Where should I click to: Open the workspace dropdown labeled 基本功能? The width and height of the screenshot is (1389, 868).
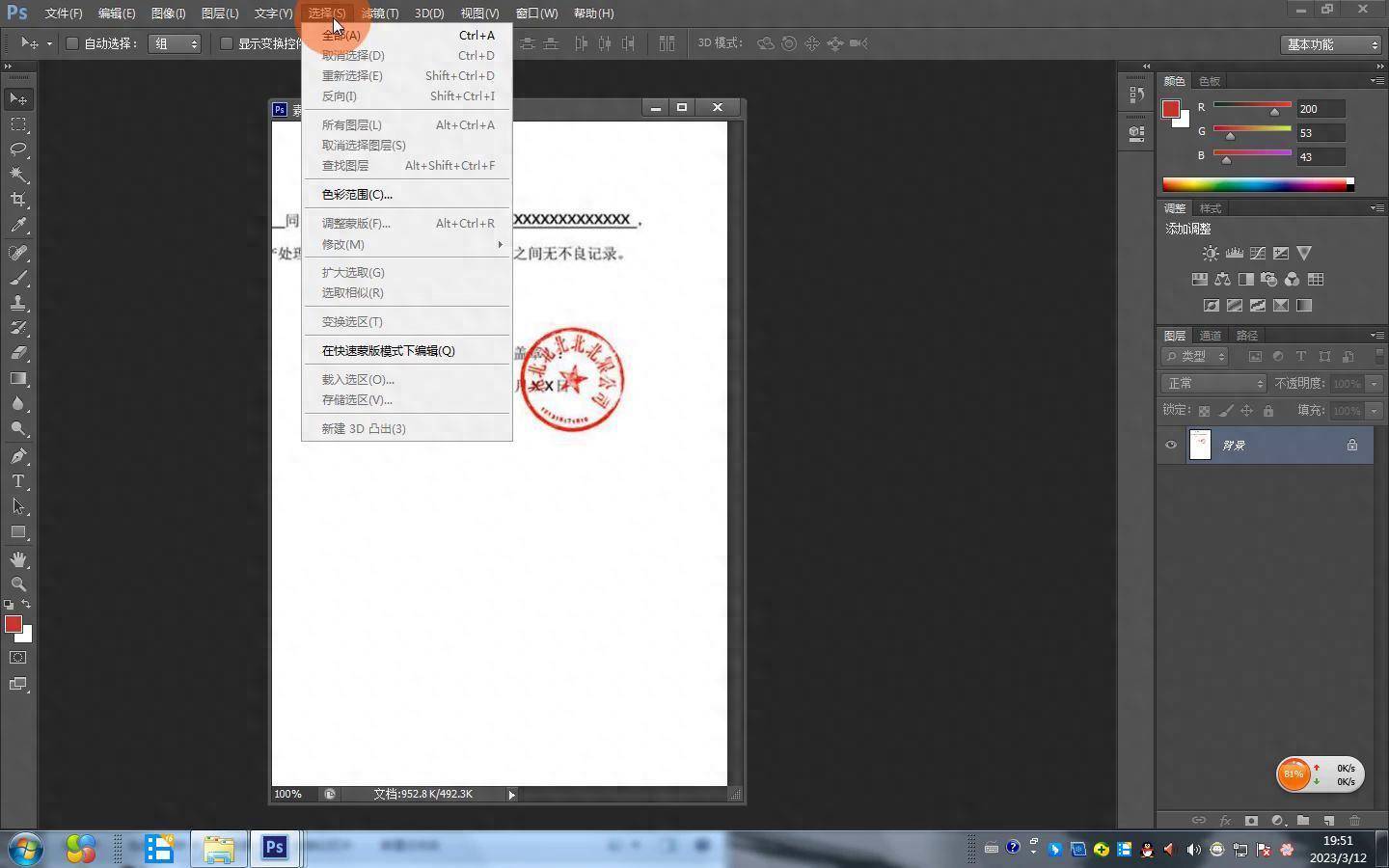pos(1331,44)
